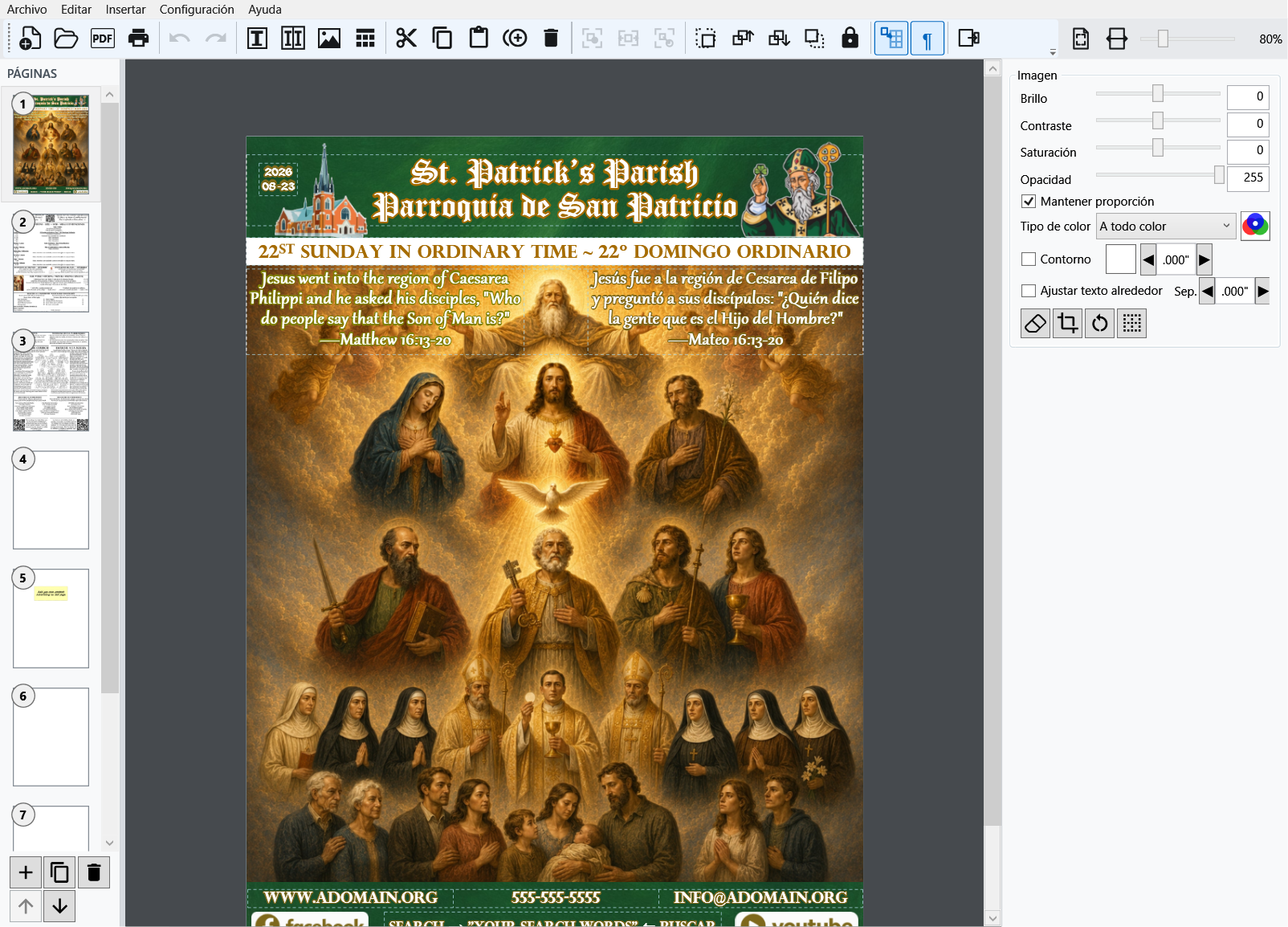Delete selected object with toolbar trash icon

[551, 38]
